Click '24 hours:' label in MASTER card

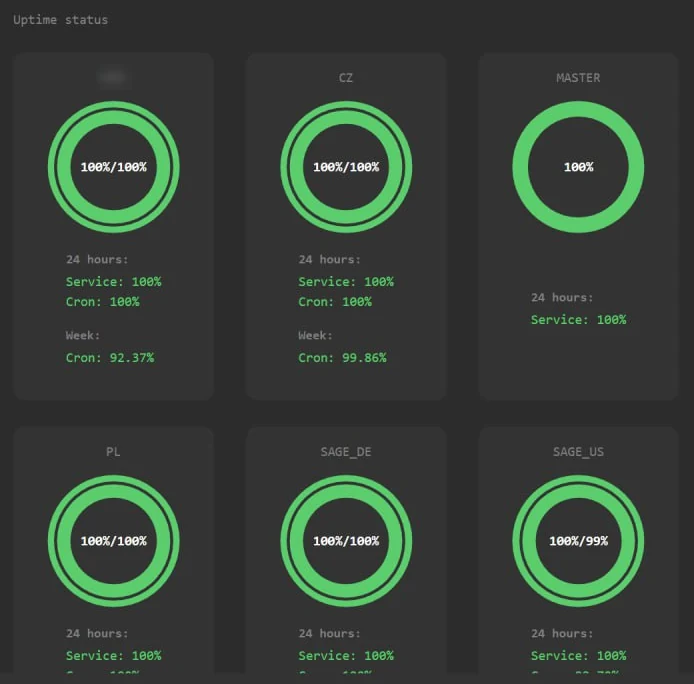coord(562,298)
